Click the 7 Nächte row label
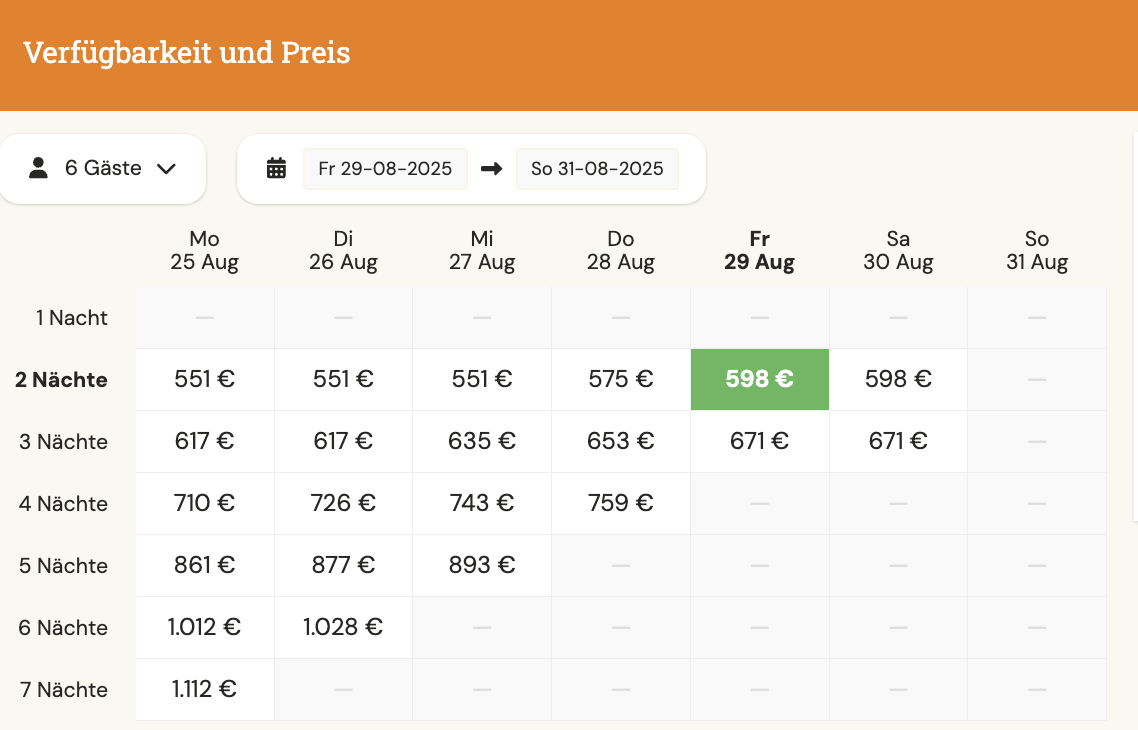The height and width of the screenshot is (730, 1138). coord(63,690)
